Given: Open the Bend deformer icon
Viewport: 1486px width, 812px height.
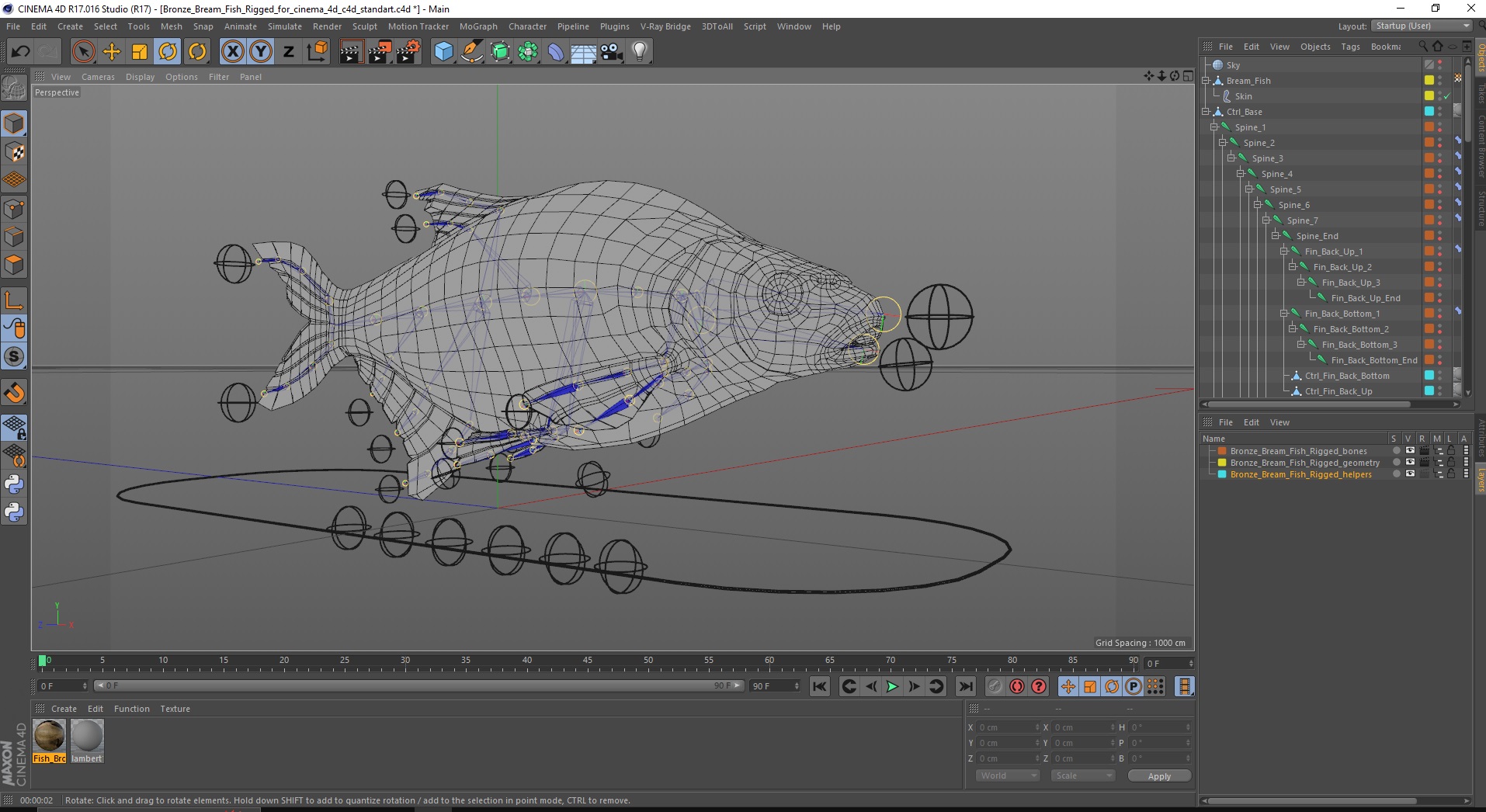Looking at the screenshot, I should 556,52.
